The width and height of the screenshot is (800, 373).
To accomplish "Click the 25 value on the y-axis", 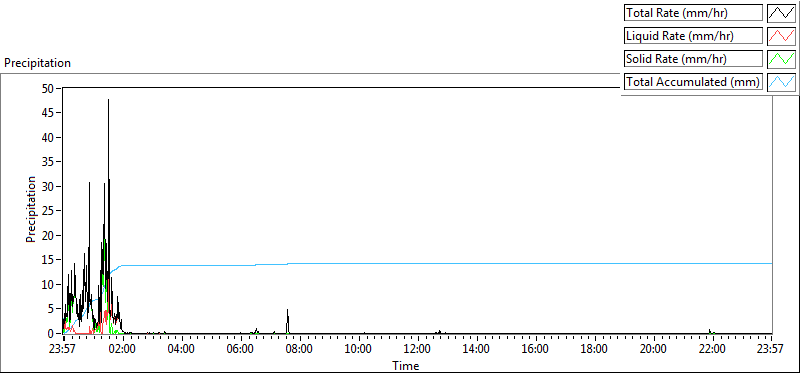I will pos(49,211).
